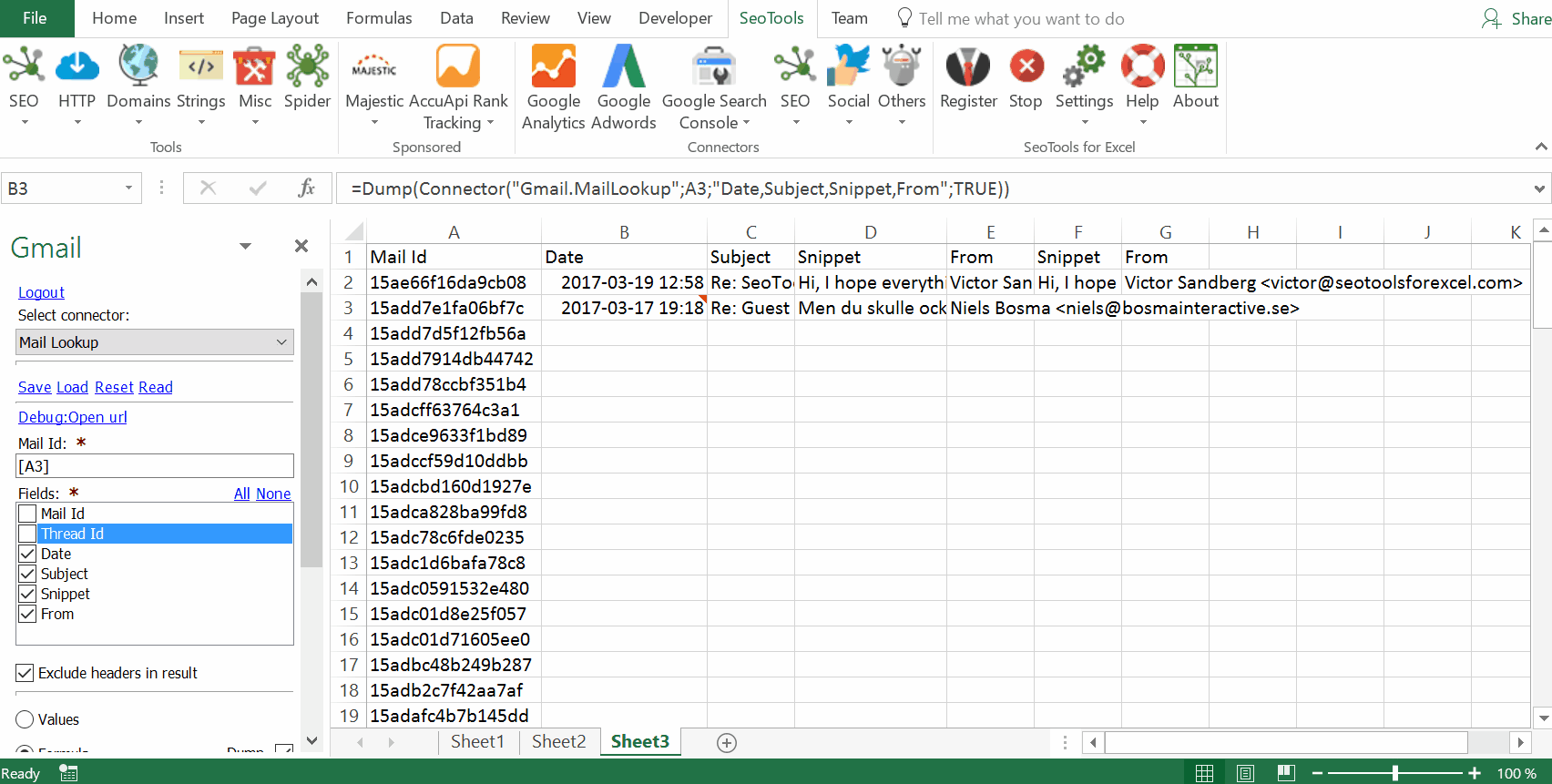1552x784 pixels.
Task: Open the Majestic connector
Action: pyautogui.click(x=374, y=68)
